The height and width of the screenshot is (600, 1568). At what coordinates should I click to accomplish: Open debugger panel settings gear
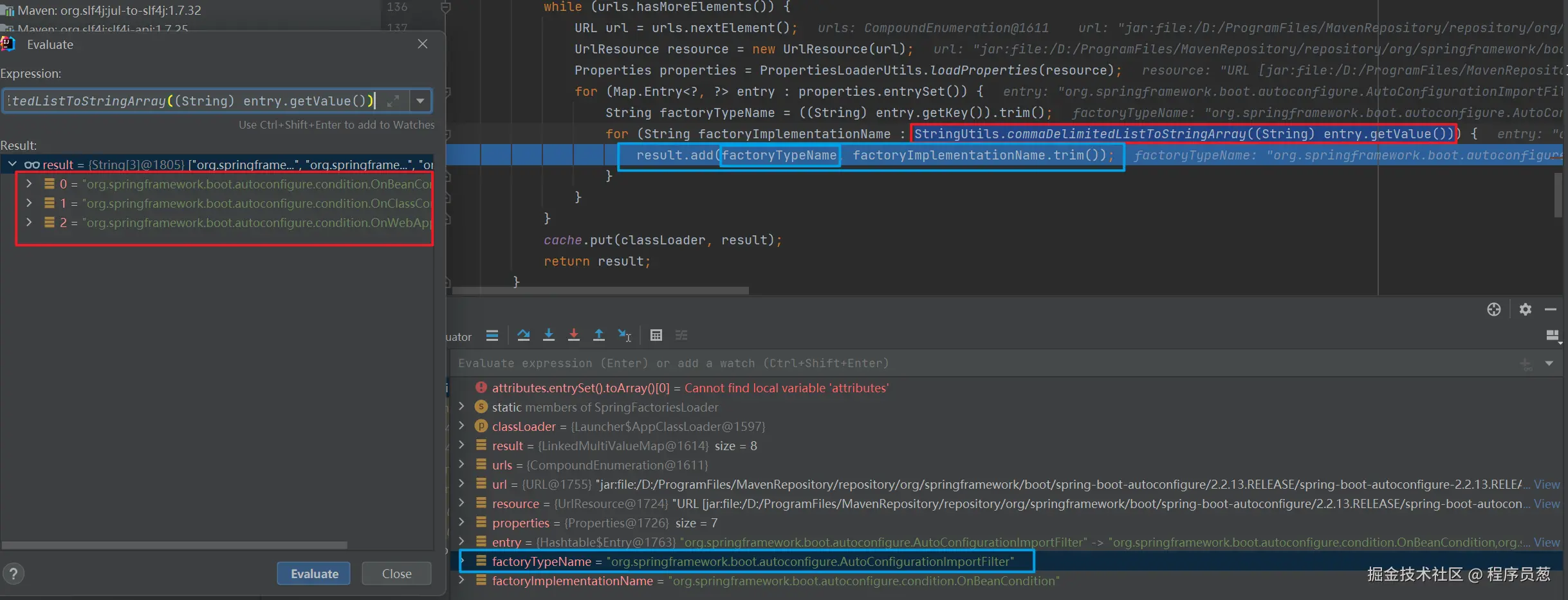(1526, 309)
